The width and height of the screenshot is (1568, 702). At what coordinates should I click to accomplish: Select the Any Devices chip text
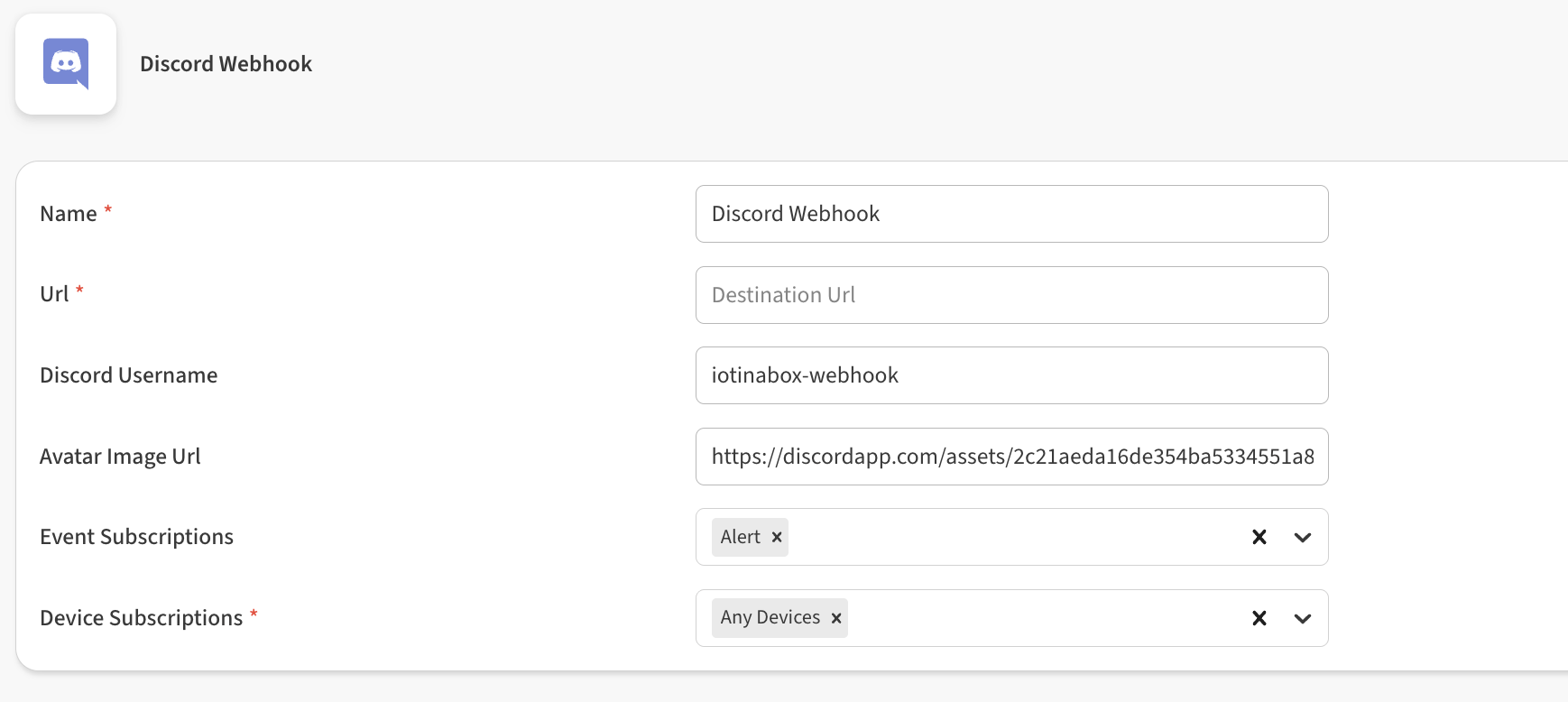(x=770, y=618)
